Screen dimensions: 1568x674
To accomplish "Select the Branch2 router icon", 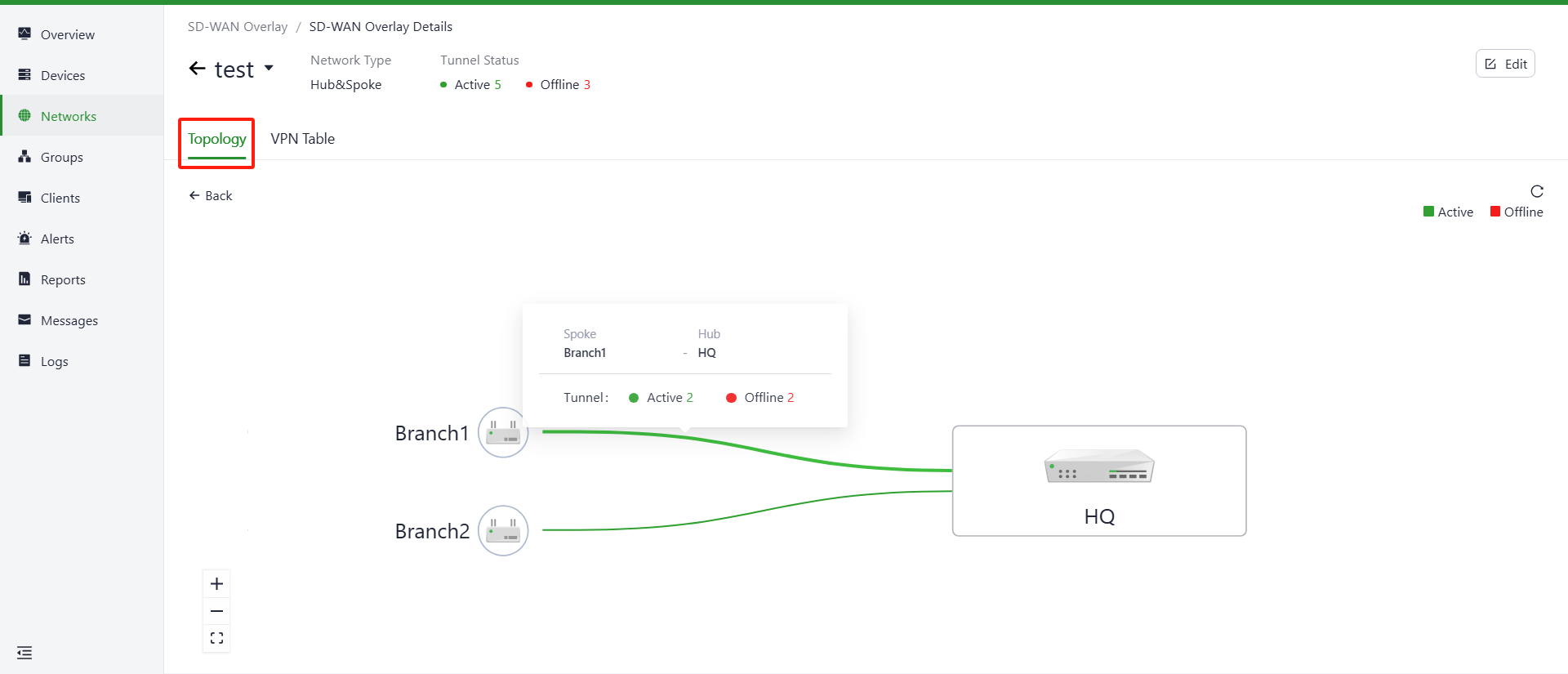I will [x=503, y=531].
